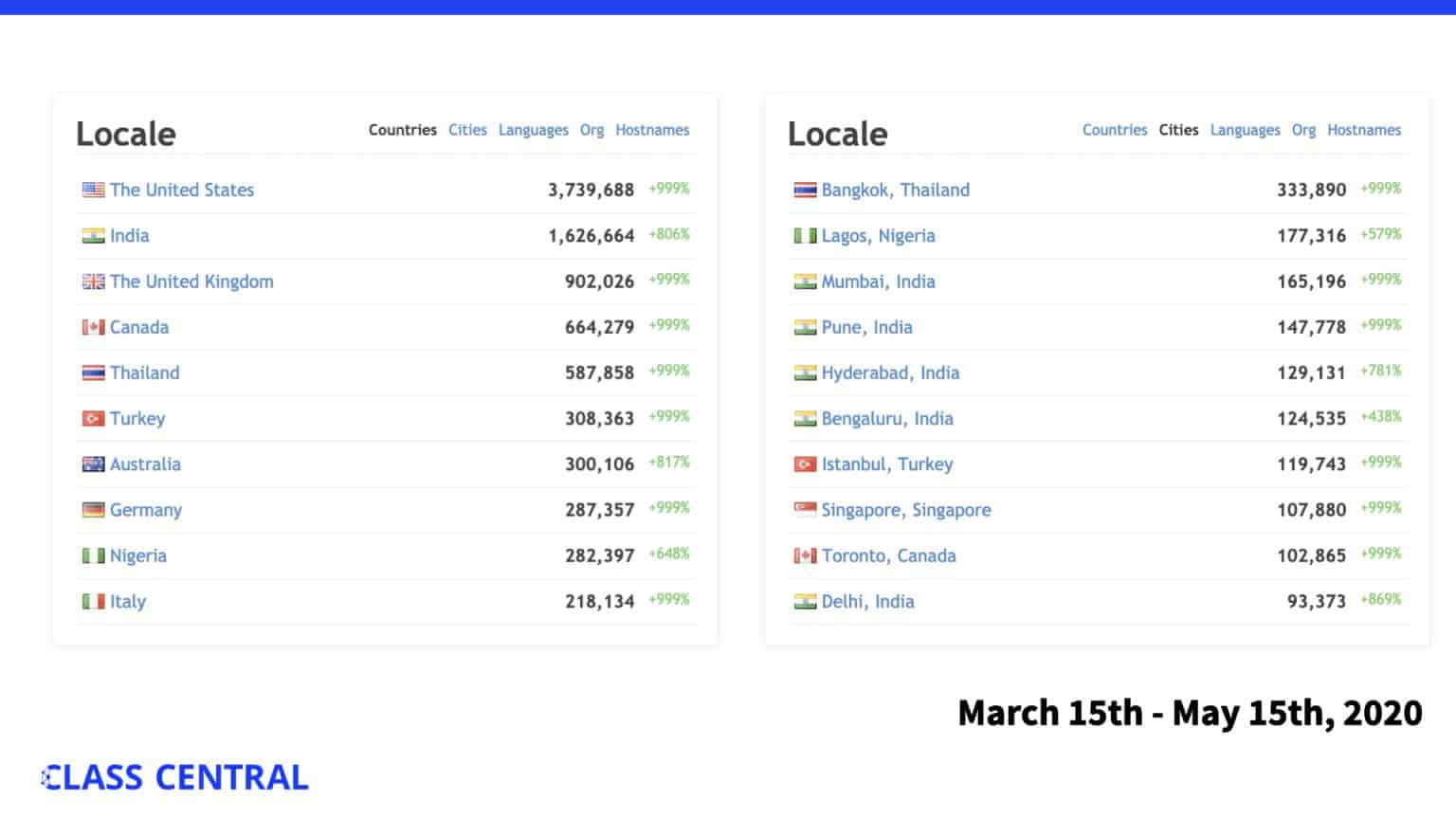Switch to Cities tab in left Locale panel

(467, 130)
